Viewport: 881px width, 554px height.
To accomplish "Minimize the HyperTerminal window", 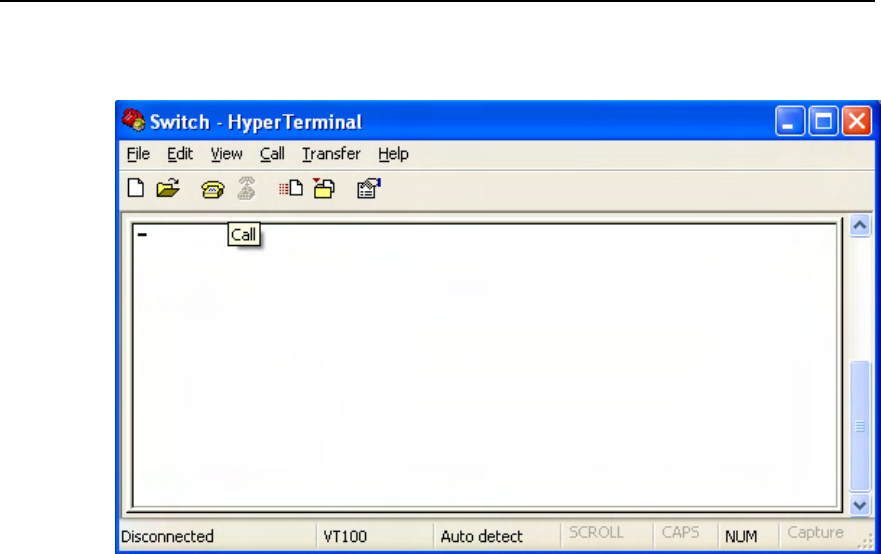I will (x=789, y=121).
